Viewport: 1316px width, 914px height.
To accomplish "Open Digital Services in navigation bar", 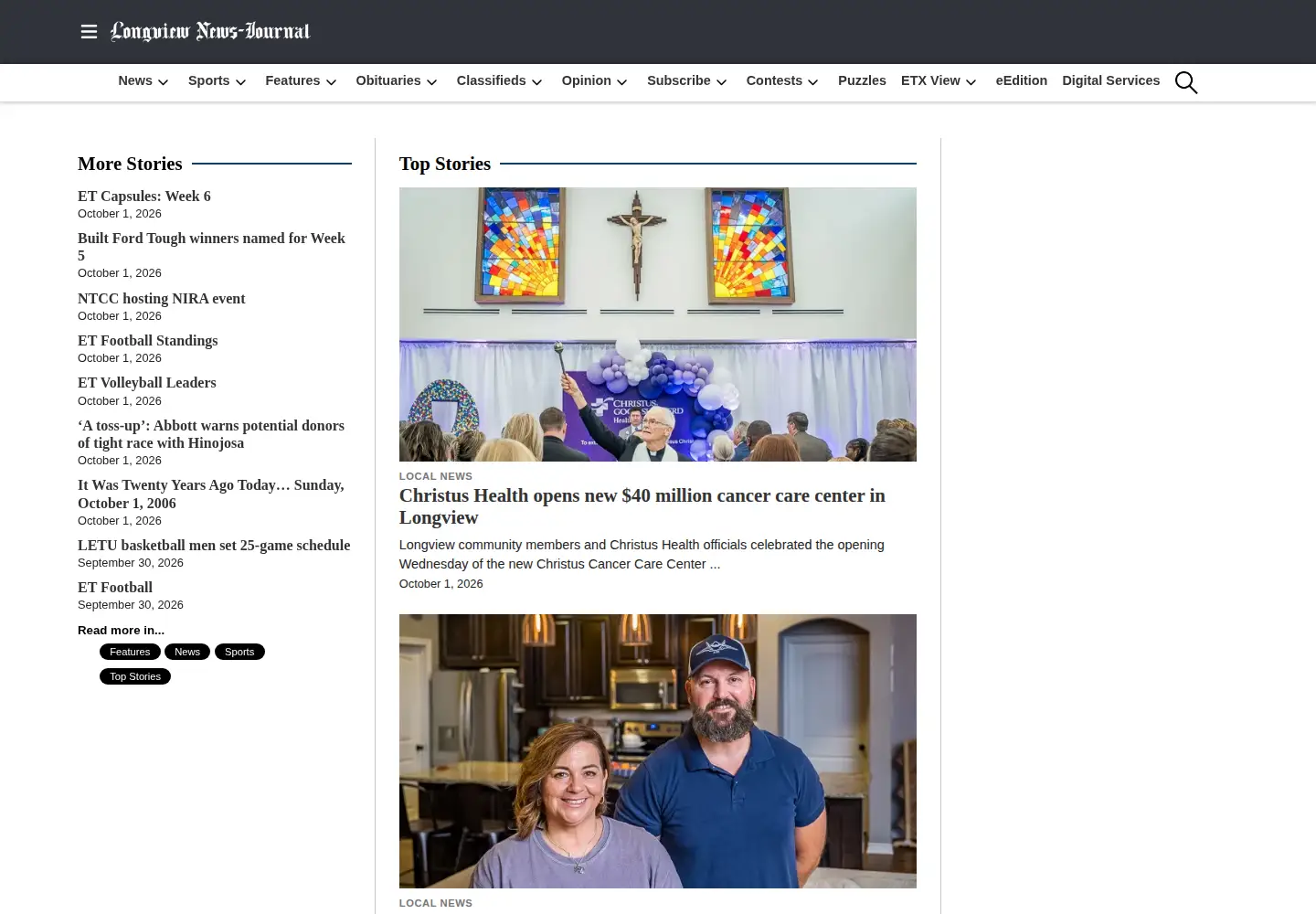I will [x=1110, y=80].
